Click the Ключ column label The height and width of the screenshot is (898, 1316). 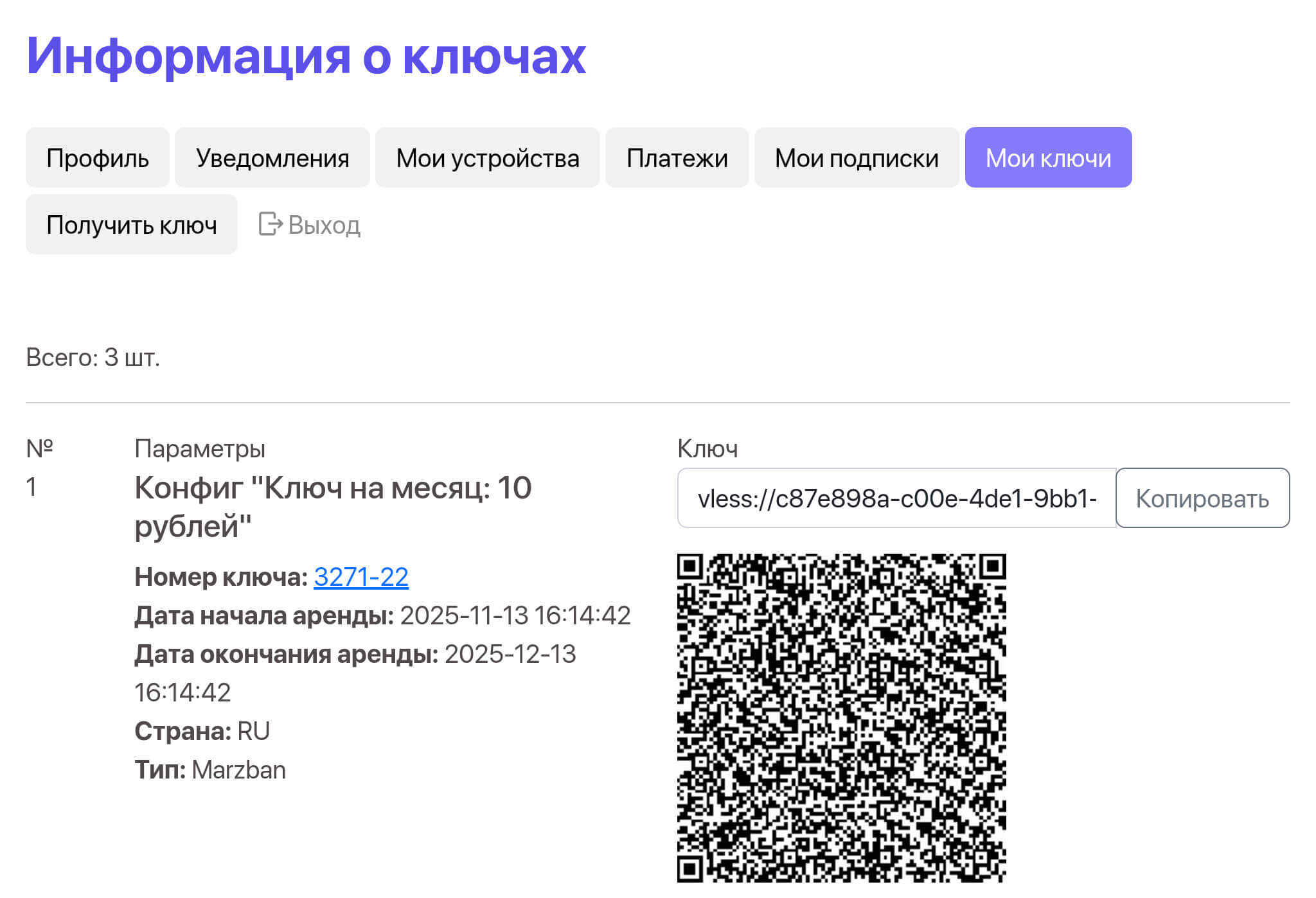coord(707,448)
